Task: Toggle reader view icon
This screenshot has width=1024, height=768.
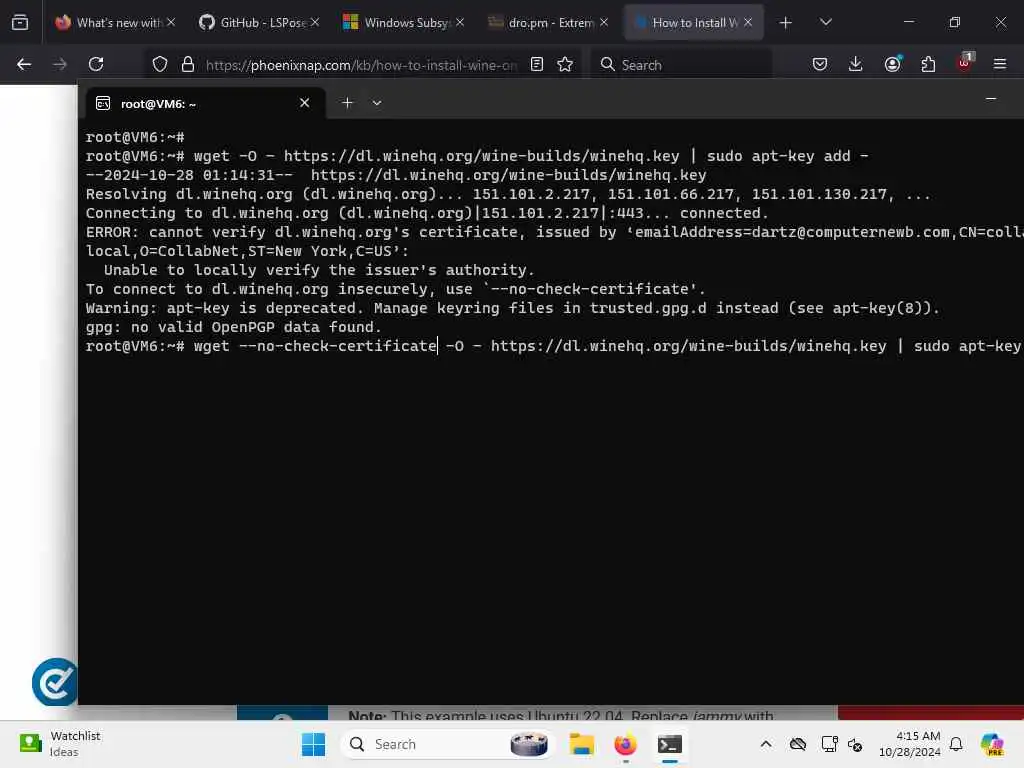Action: coord(537,64)
